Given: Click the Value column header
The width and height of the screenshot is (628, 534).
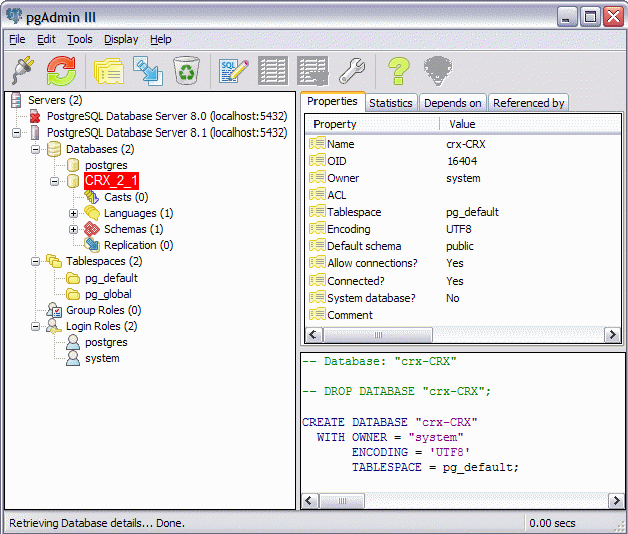Looking at the screenshot, I should pyautogui.click(x=531, y=124).
